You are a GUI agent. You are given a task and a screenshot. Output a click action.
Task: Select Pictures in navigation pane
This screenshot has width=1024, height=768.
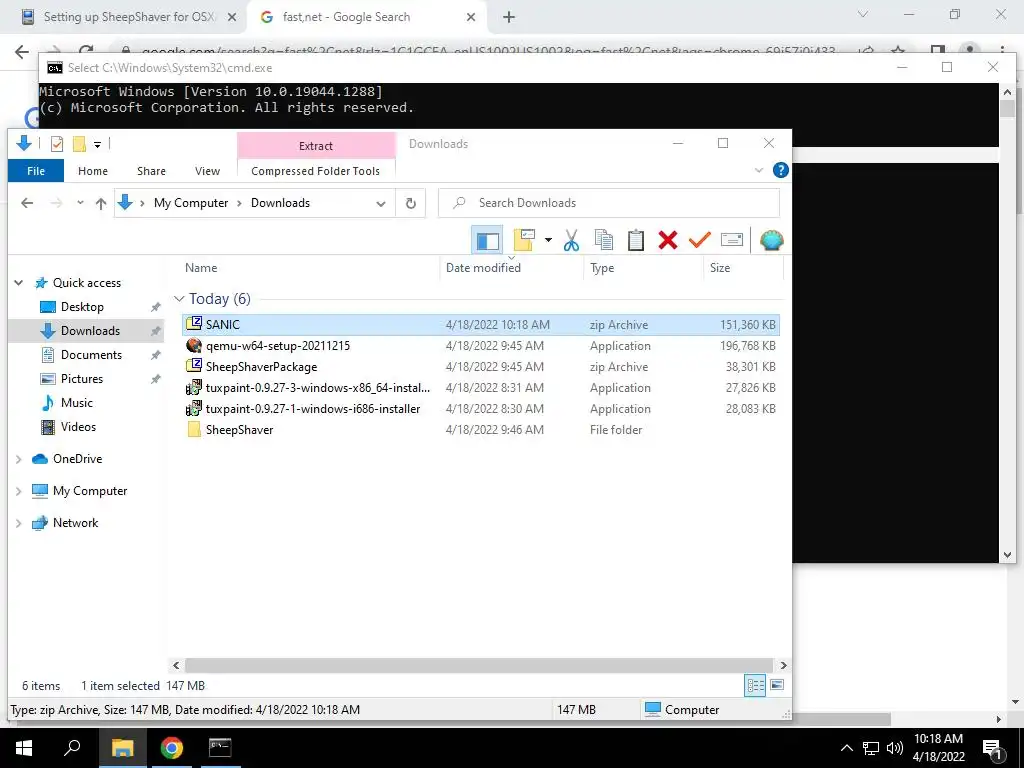(x=82, y=379)
